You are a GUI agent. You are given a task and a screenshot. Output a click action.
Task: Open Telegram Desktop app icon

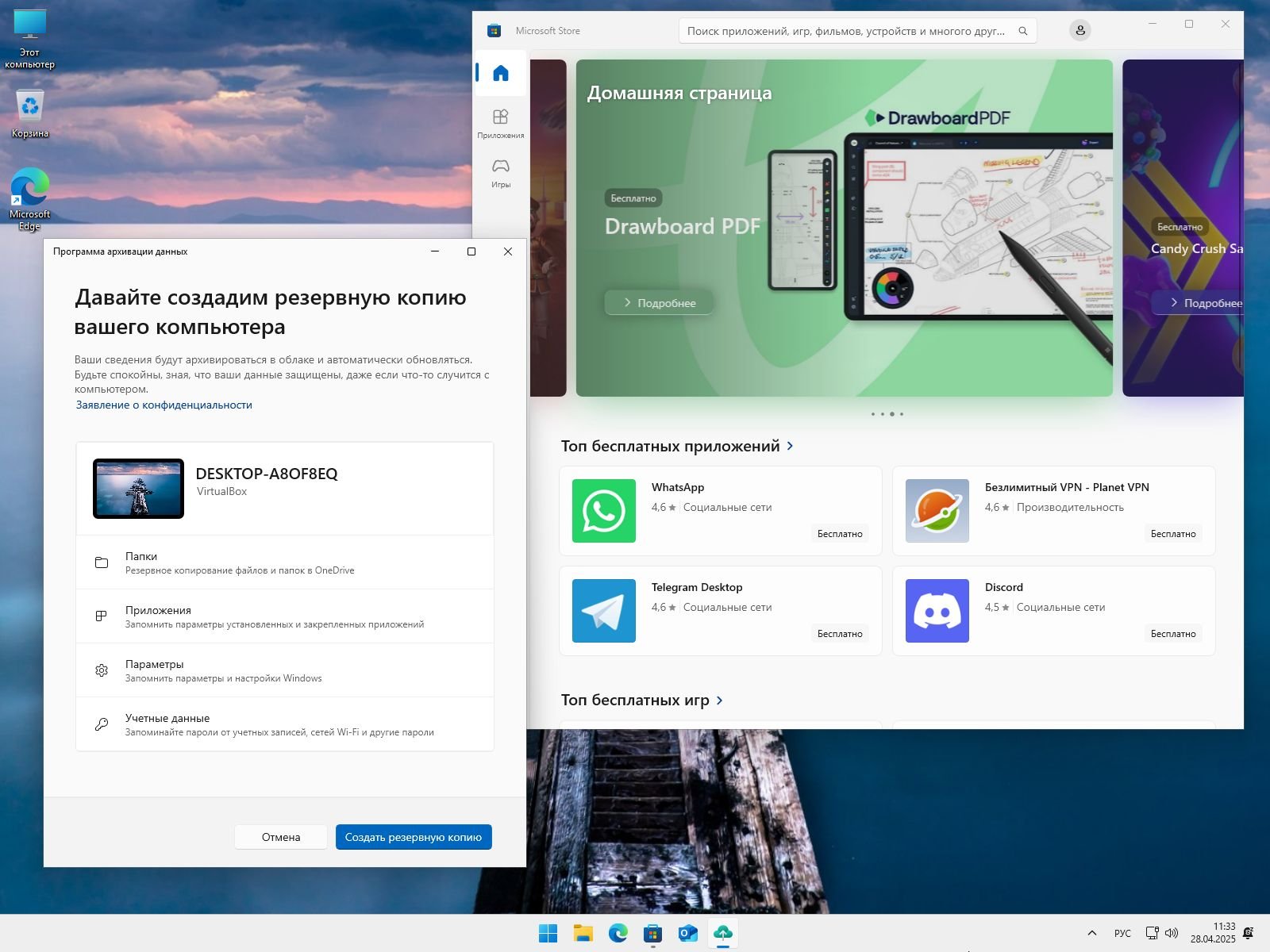click(x=603, y=611)
